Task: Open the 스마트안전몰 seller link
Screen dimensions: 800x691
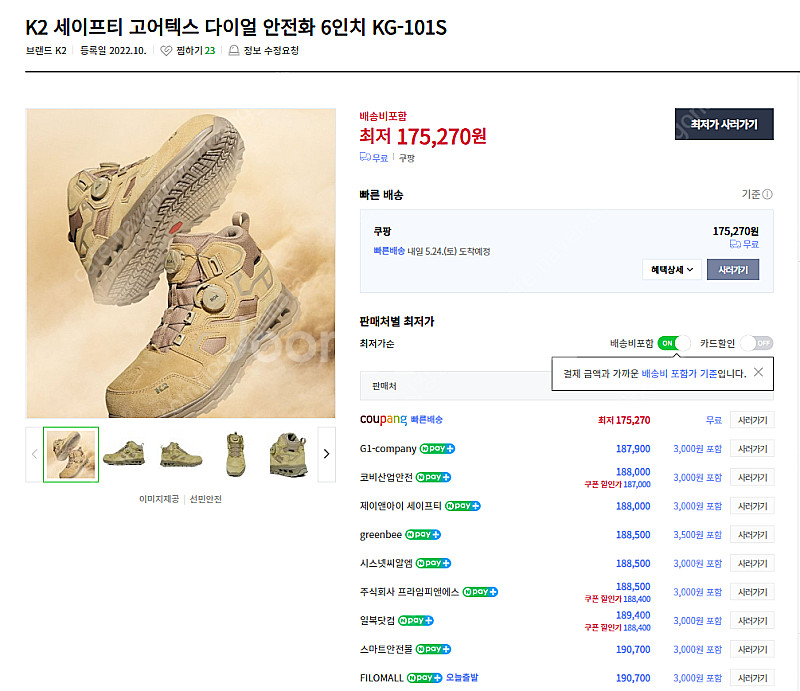Action: click(386, 649)
